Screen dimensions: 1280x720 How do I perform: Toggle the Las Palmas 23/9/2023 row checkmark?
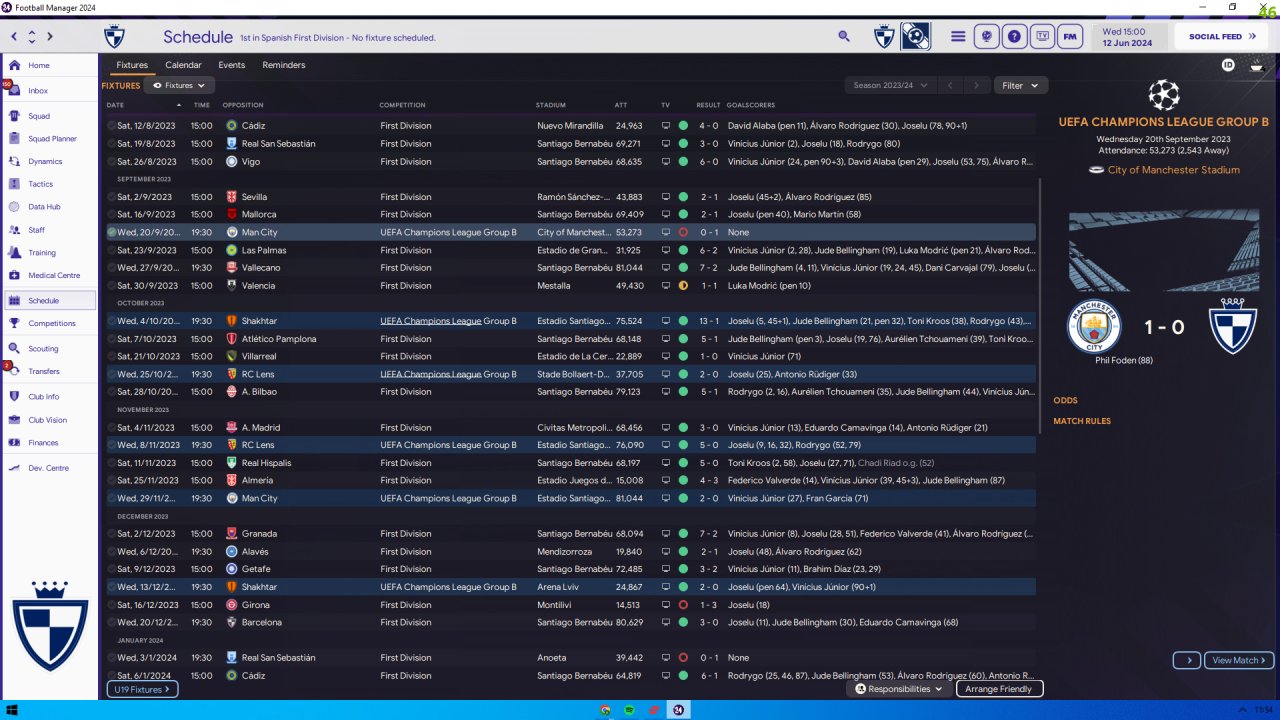112,250
